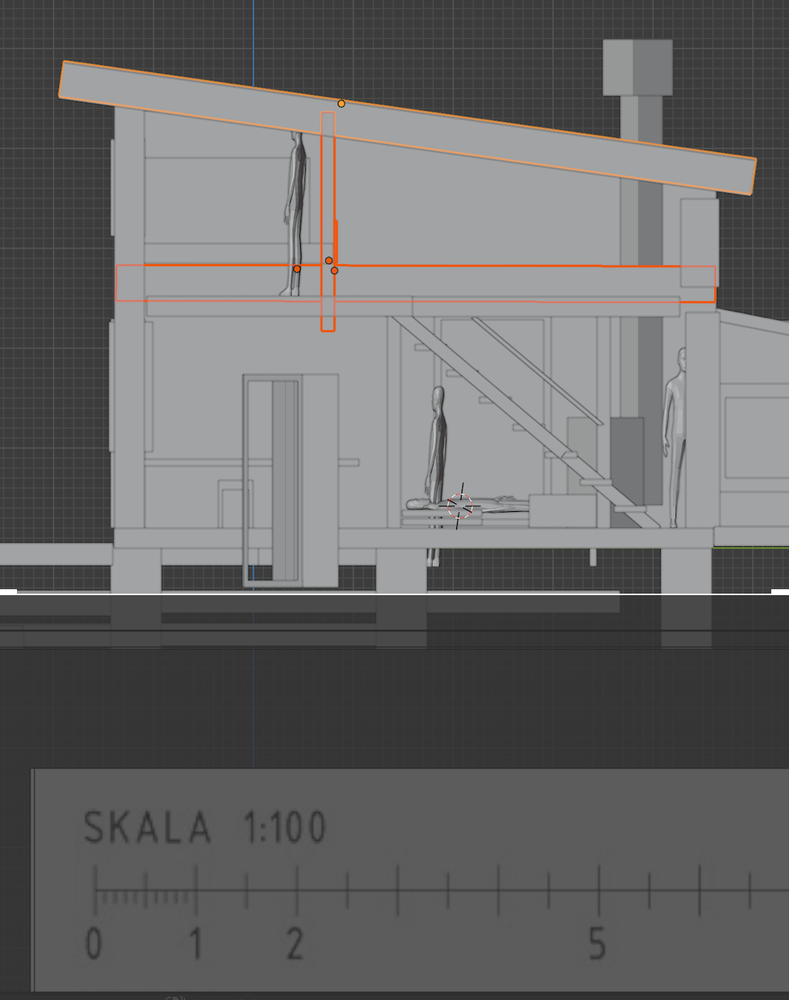The width and height of the screenshot is (789, 1000).
Task: Select the human figure standing under the stairs
Action: pos(437,440)
